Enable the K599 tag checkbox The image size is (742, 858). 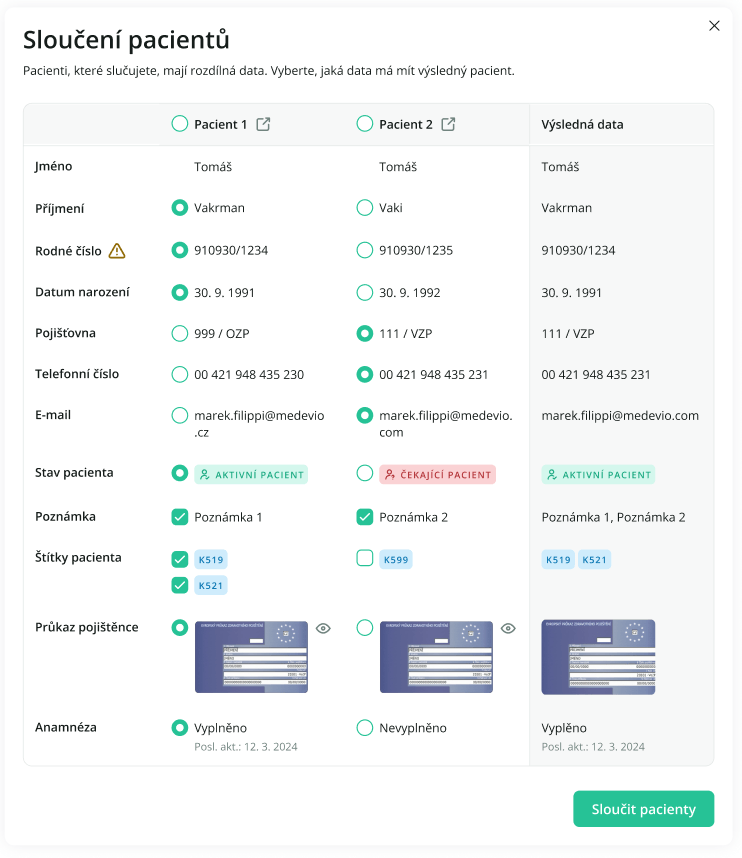click(x=365, y=559)
